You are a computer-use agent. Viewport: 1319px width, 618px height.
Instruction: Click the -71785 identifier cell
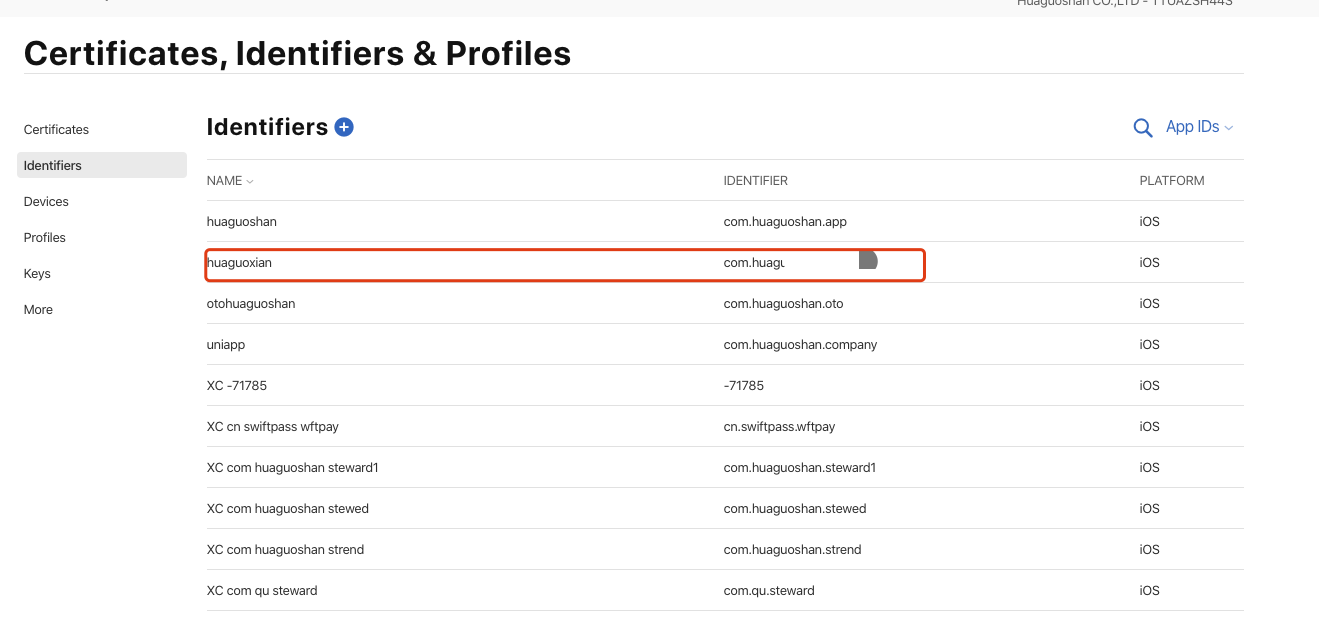tap(744, 385)
